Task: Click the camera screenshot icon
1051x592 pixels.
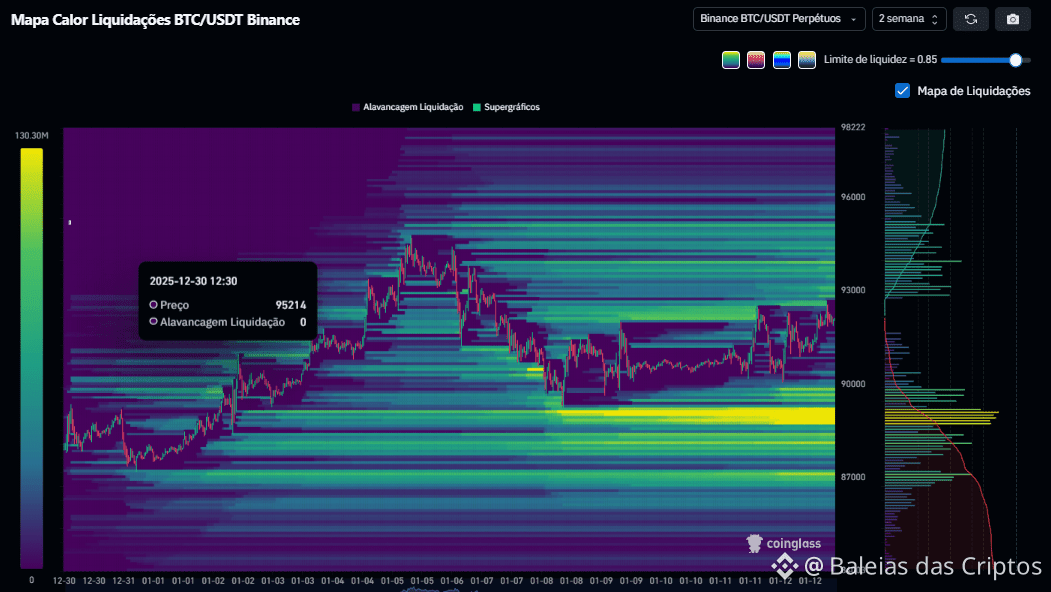Action: 1013,19
